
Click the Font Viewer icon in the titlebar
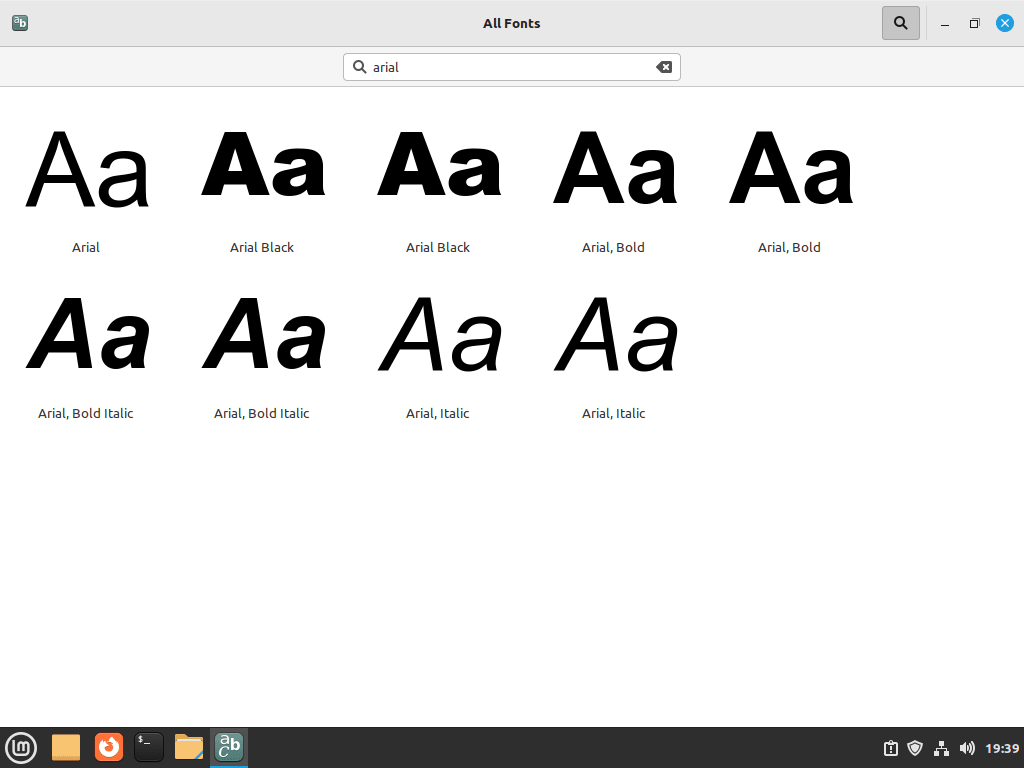[x=20, y=22]
